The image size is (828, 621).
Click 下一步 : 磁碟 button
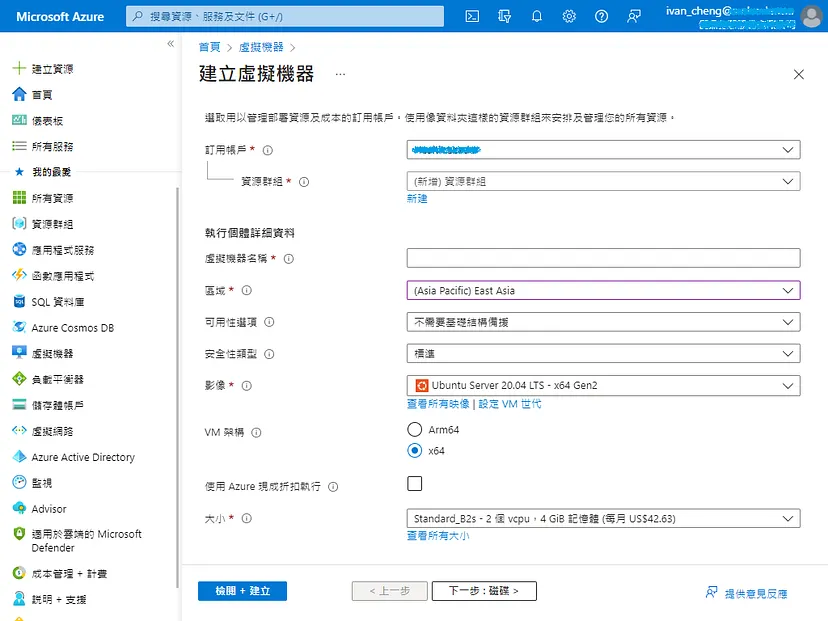(x=484, y=591)
